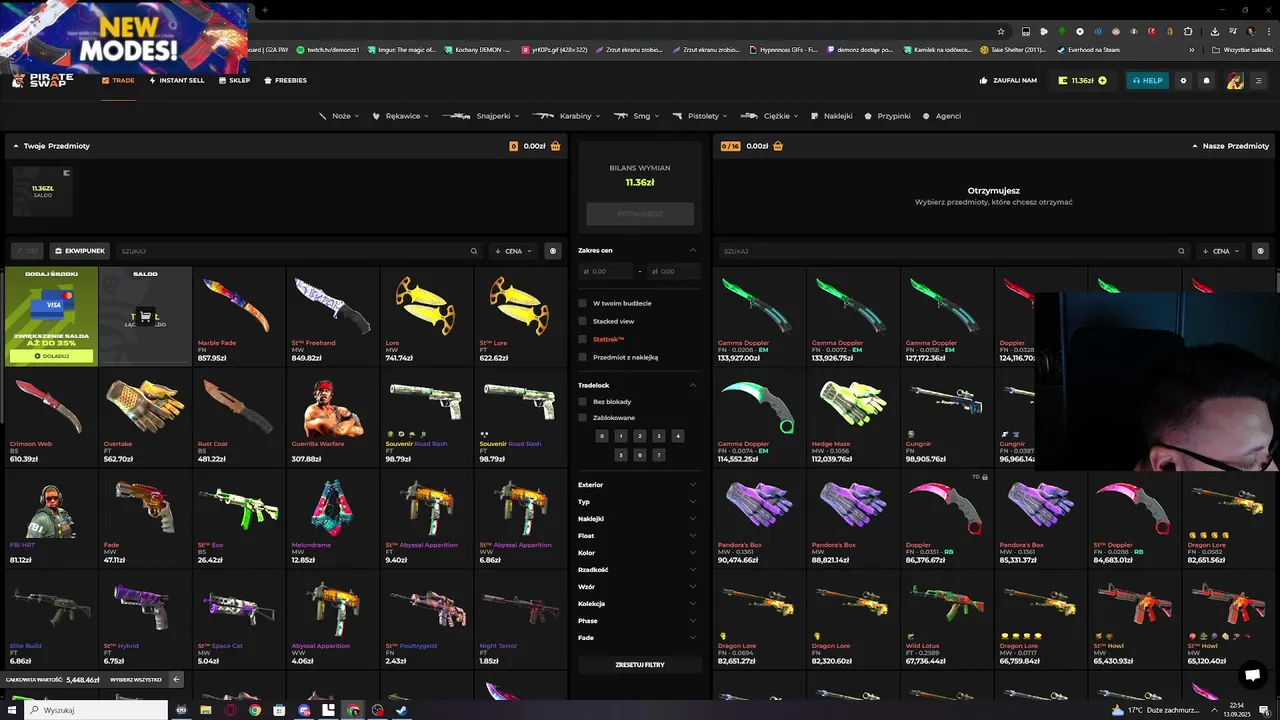Collapse arrow at bottom total value bar
The width and height of the screenshot is (1280, 720).
176,679
